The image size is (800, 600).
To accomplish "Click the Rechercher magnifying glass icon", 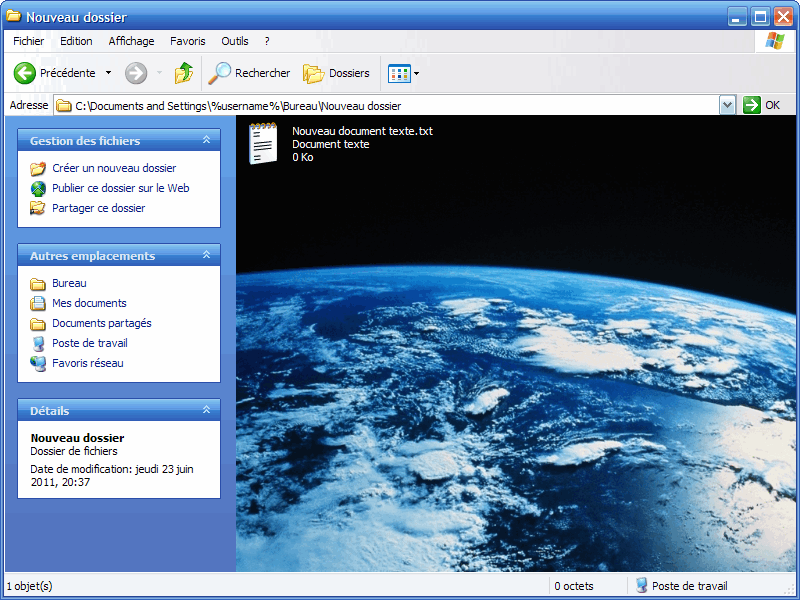I will tap(221, 73).
